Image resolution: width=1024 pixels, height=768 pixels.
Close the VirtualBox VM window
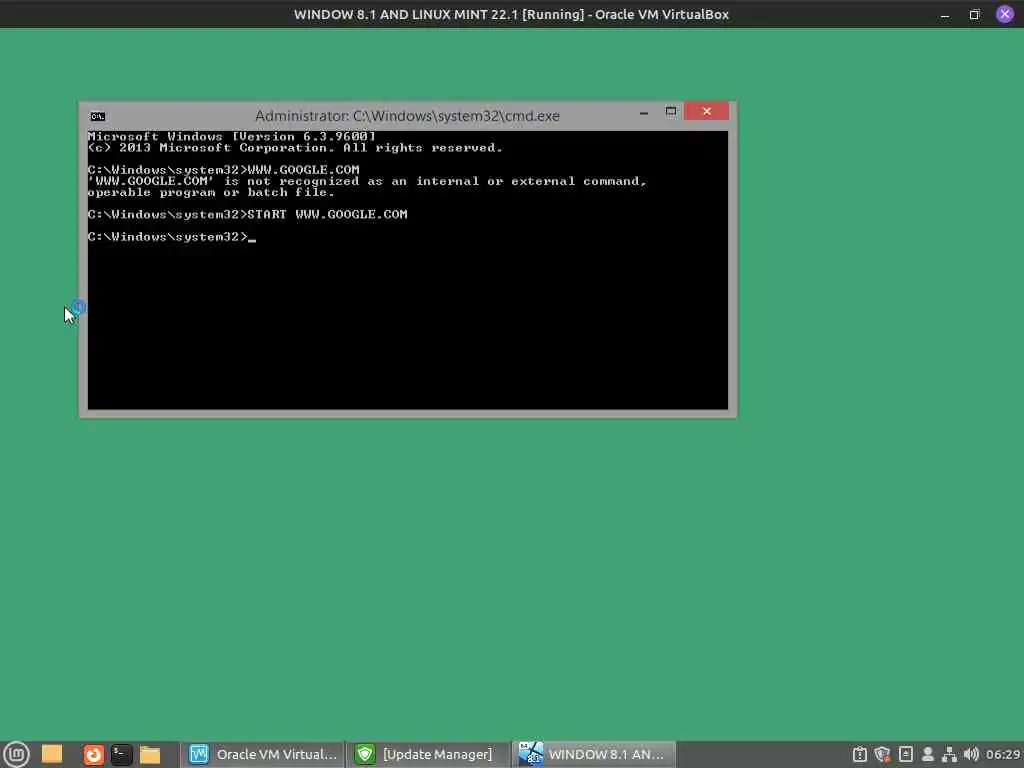pyautogui.click(x=1005, y=14)
